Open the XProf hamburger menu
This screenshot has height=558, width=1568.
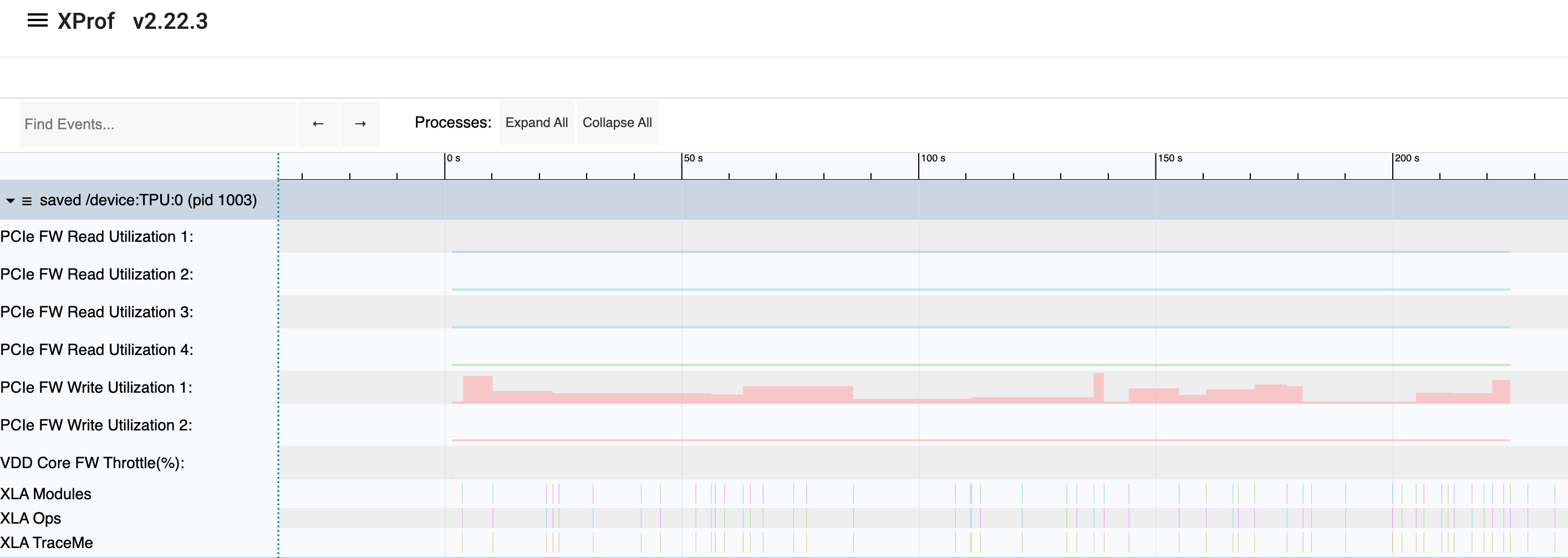(37, 21)
